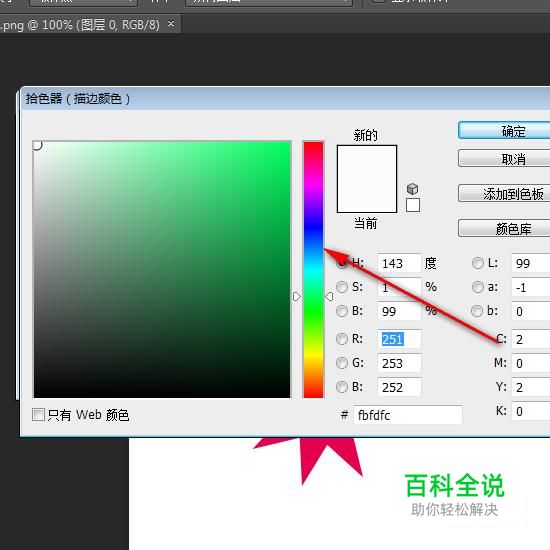Click the Lab b field showing 0
This screenshot has width=550, height=550.
(531, 311)
